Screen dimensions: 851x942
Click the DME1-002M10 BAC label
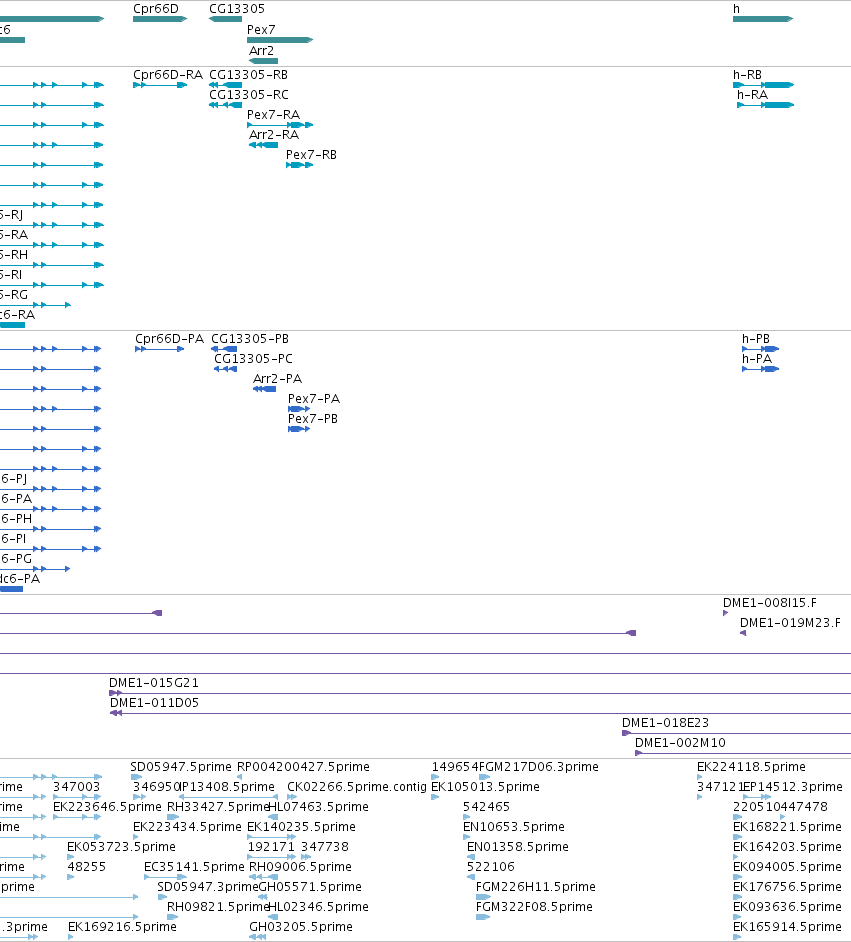click(680, 743)
